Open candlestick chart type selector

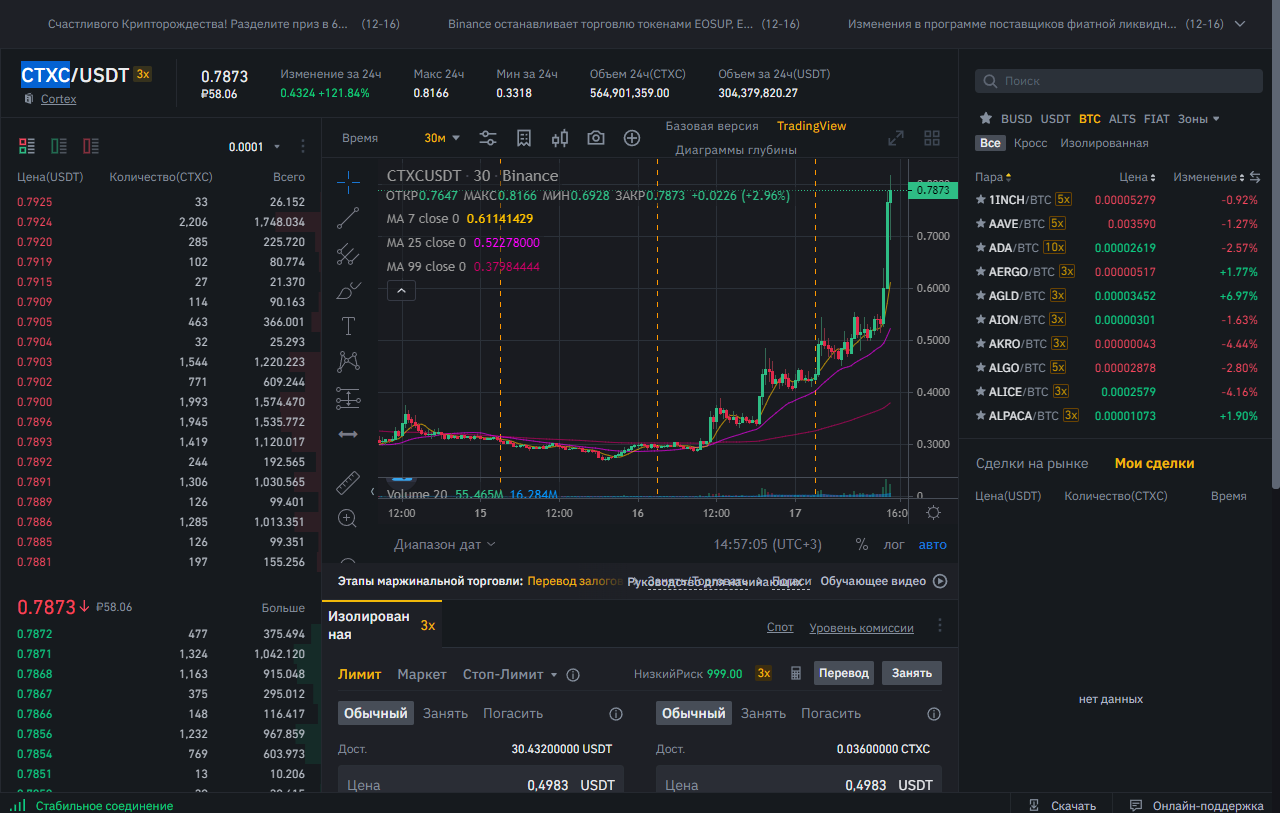click(560, 138)
